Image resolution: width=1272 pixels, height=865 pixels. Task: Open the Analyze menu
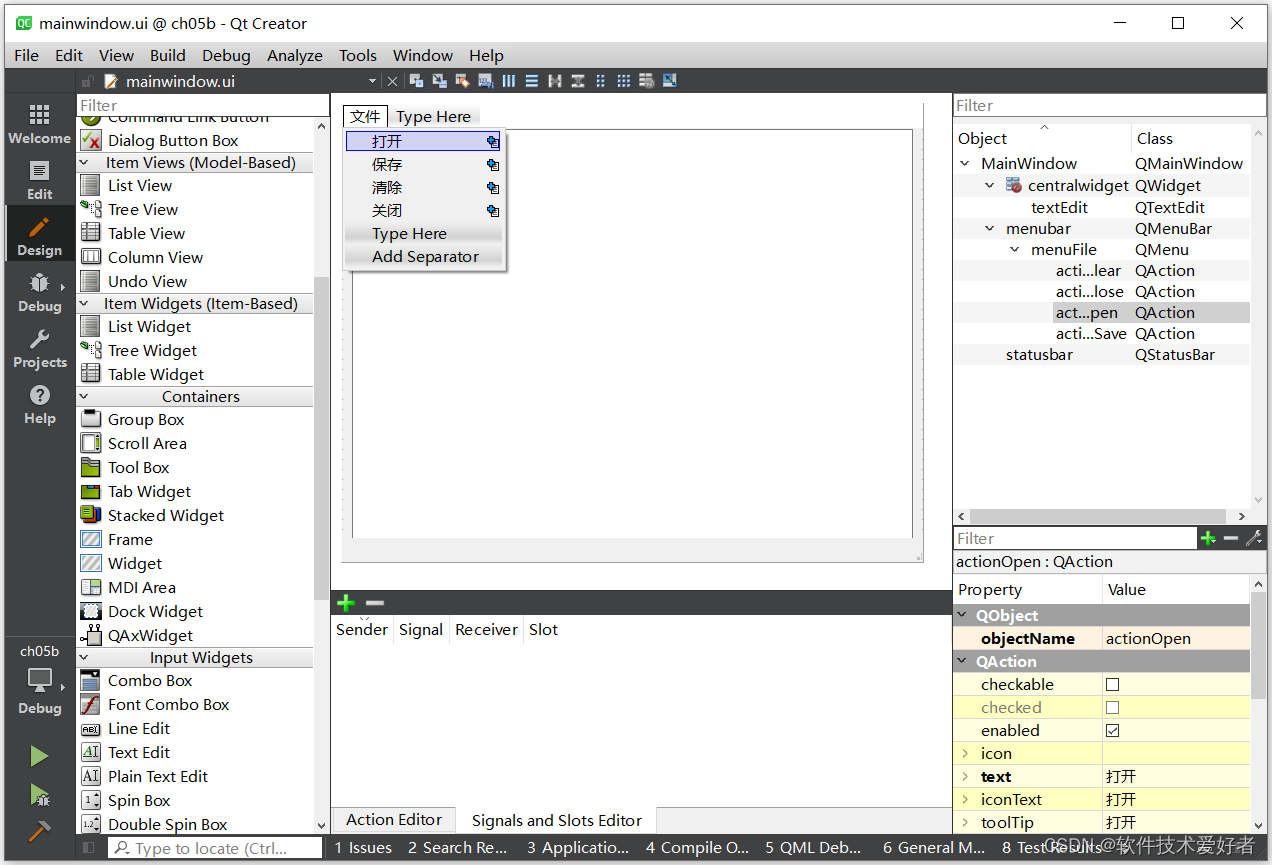[295, 56]
